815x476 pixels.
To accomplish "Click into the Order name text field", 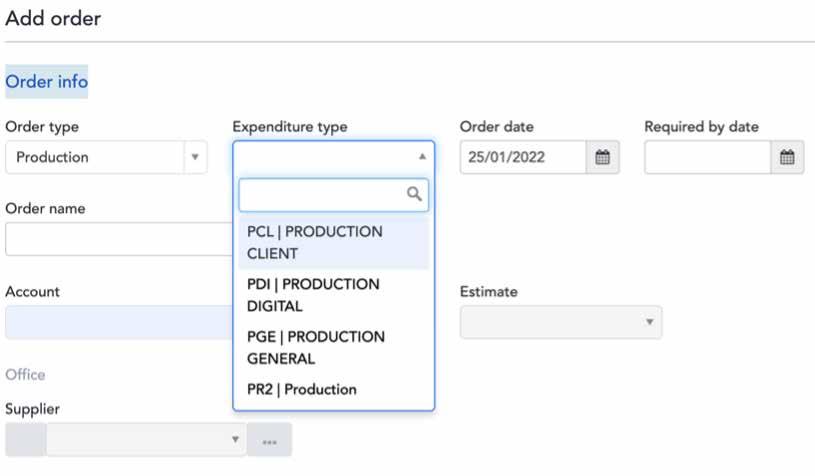I will coord(118,239).
